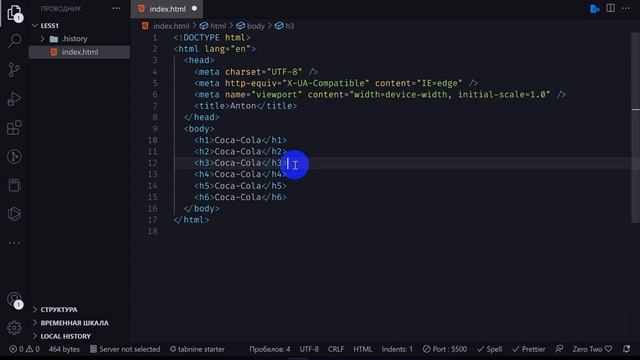Screen dimensions: 640x360
Task: Split the editor to the right
Action: pos(610,8)
